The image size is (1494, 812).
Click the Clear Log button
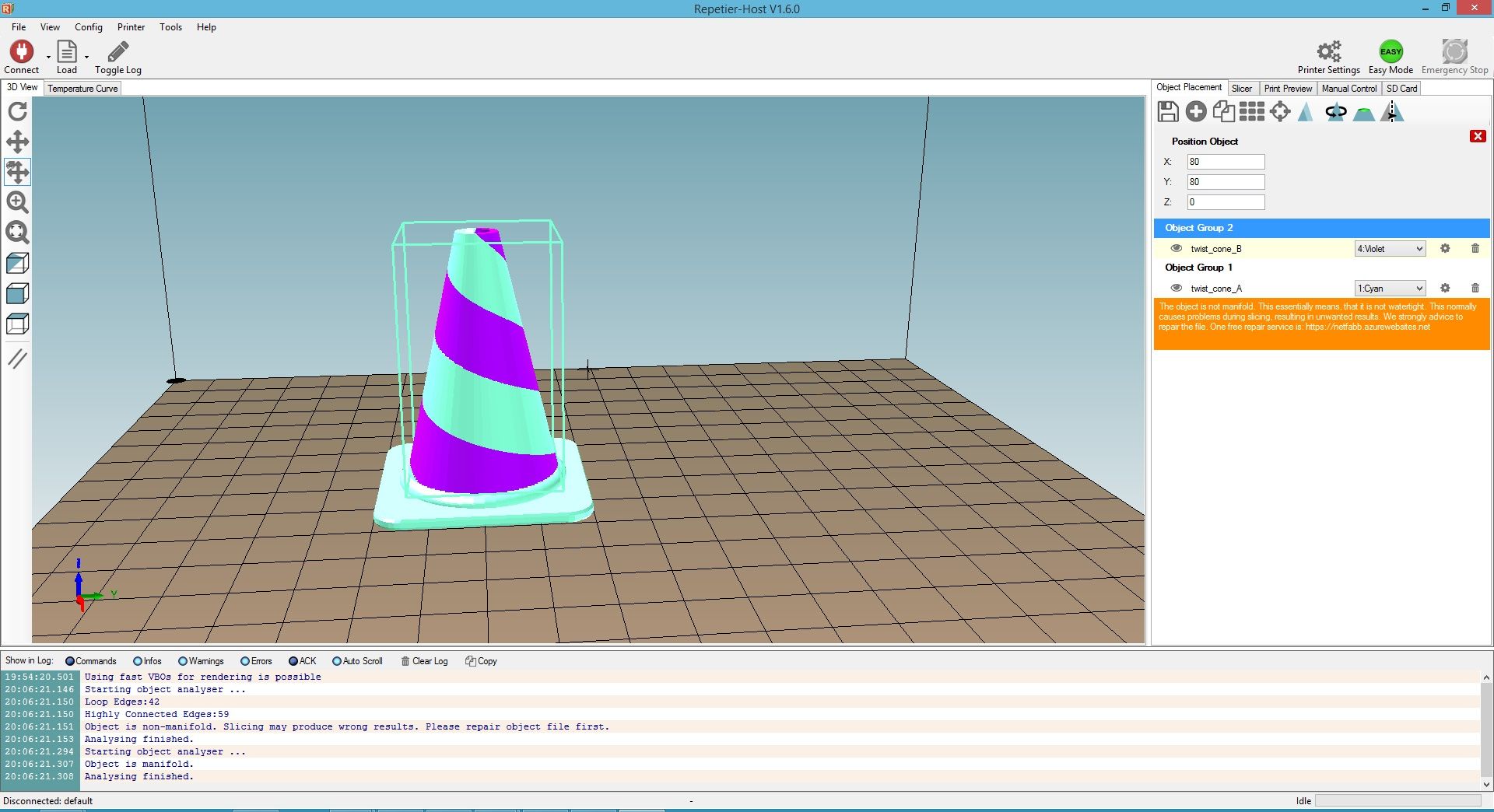coord(424,661)
